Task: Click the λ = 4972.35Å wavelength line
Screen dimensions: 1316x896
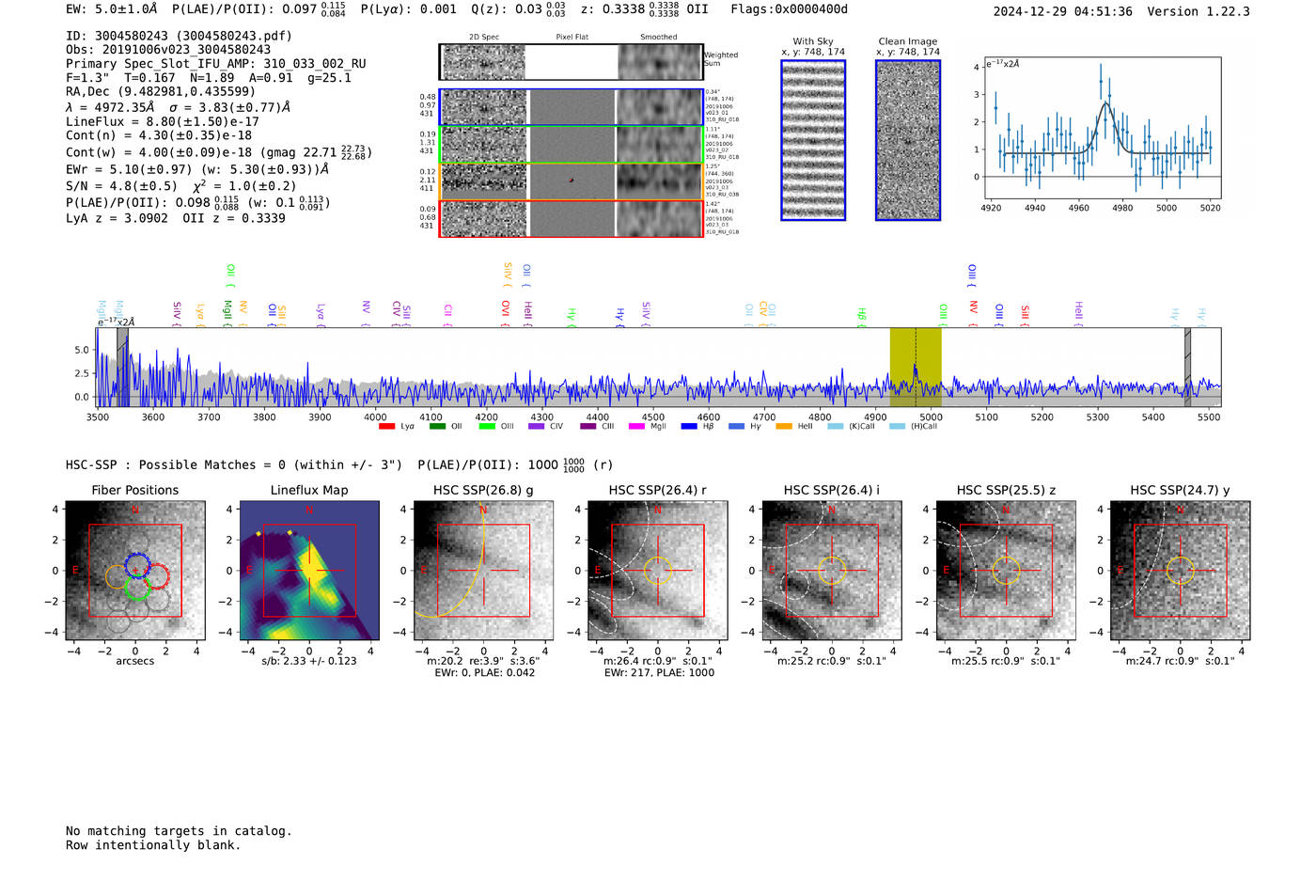Action: [x=179, y=107]
